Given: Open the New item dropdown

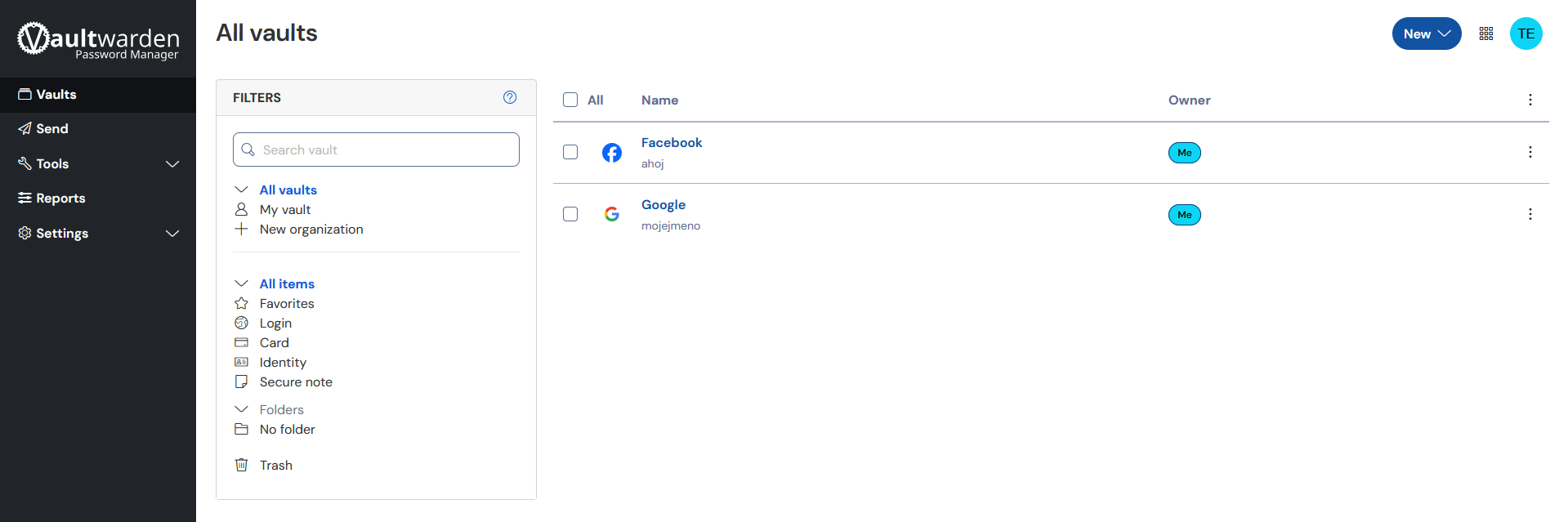Looking at the screenshot, I should click(x=1426, y=33).
